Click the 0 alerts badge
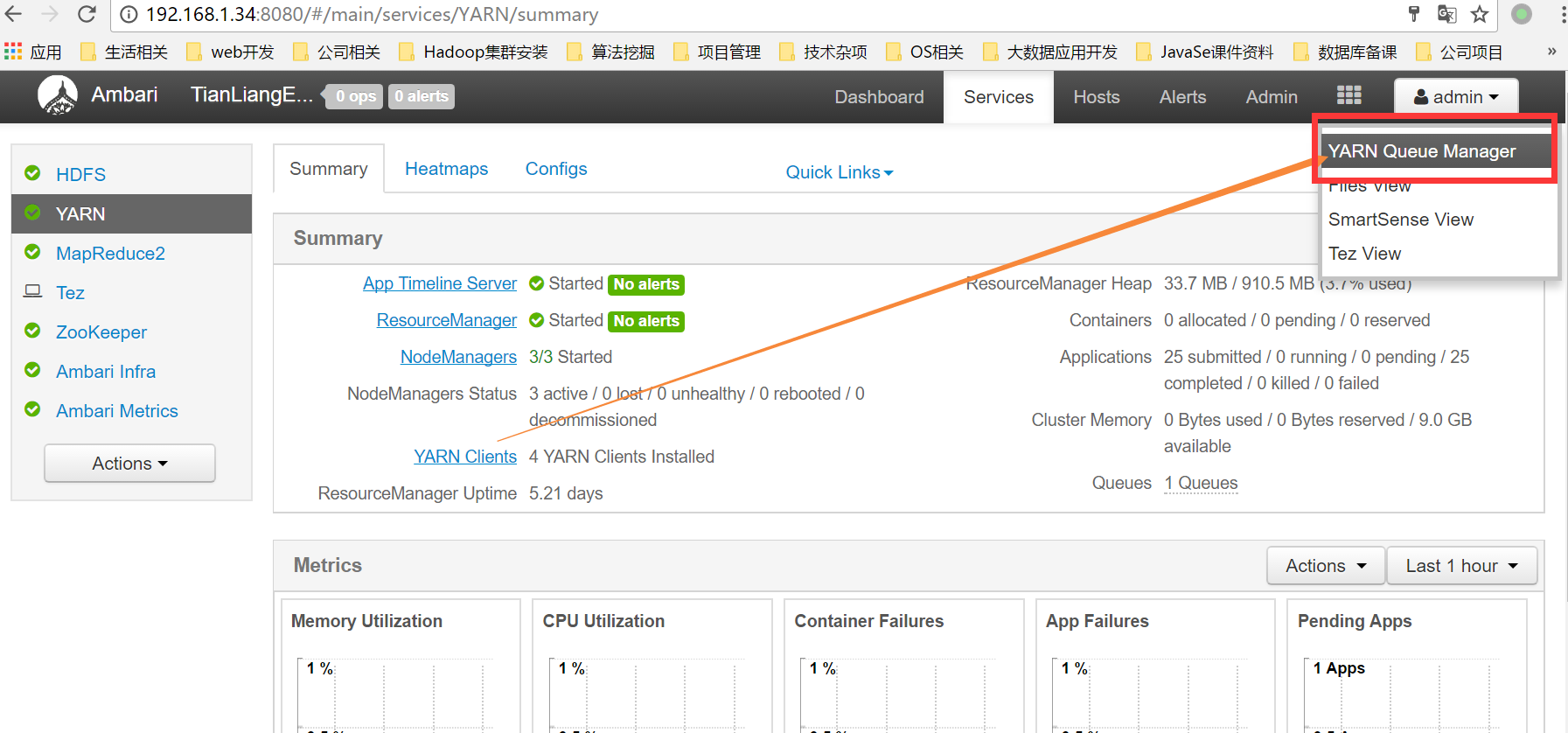 coord(422,96)
